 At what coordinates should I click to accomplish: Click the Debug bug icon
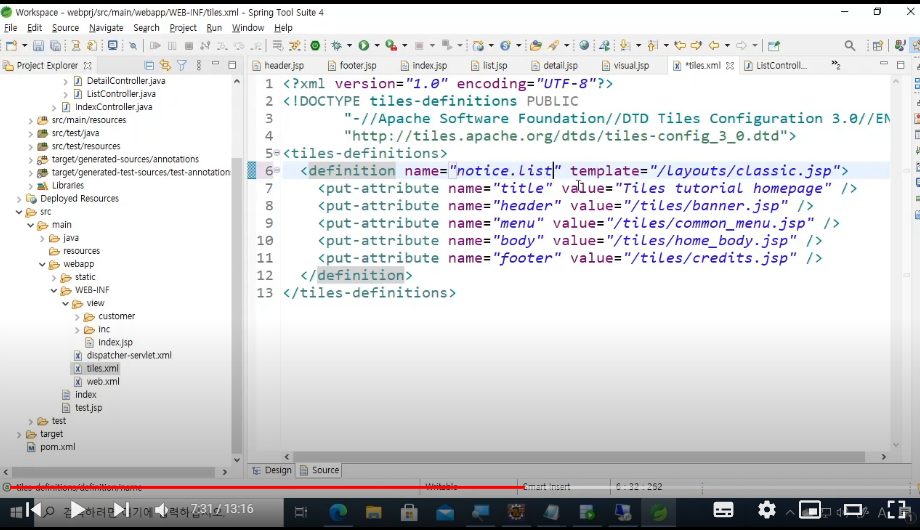[x=337, y=46]
